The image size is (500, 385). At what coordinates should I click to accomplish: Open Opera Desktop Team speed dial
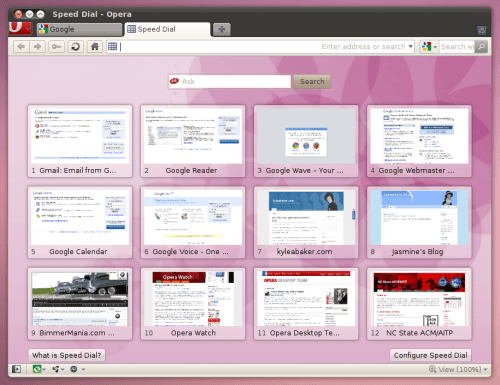[x=306, y=304]
